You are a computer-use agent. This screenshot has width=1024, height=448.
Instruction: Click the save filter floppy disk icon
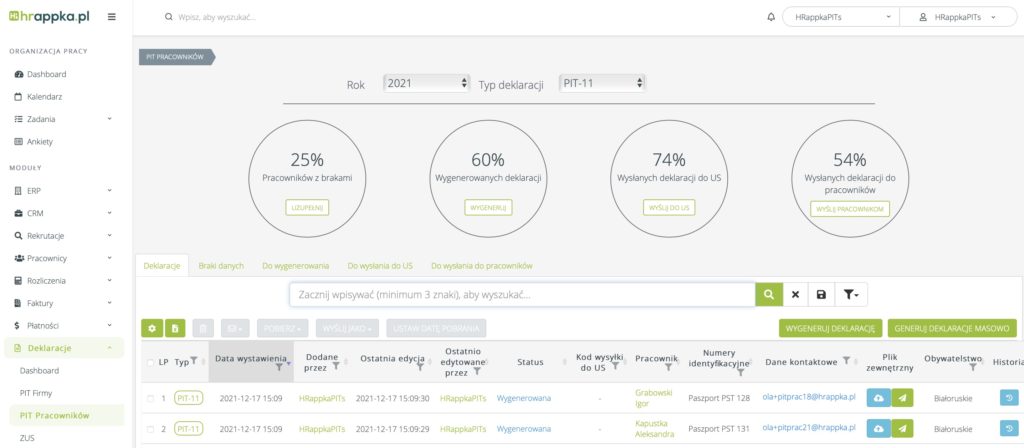pyautogui.click(x=821, y=294)
